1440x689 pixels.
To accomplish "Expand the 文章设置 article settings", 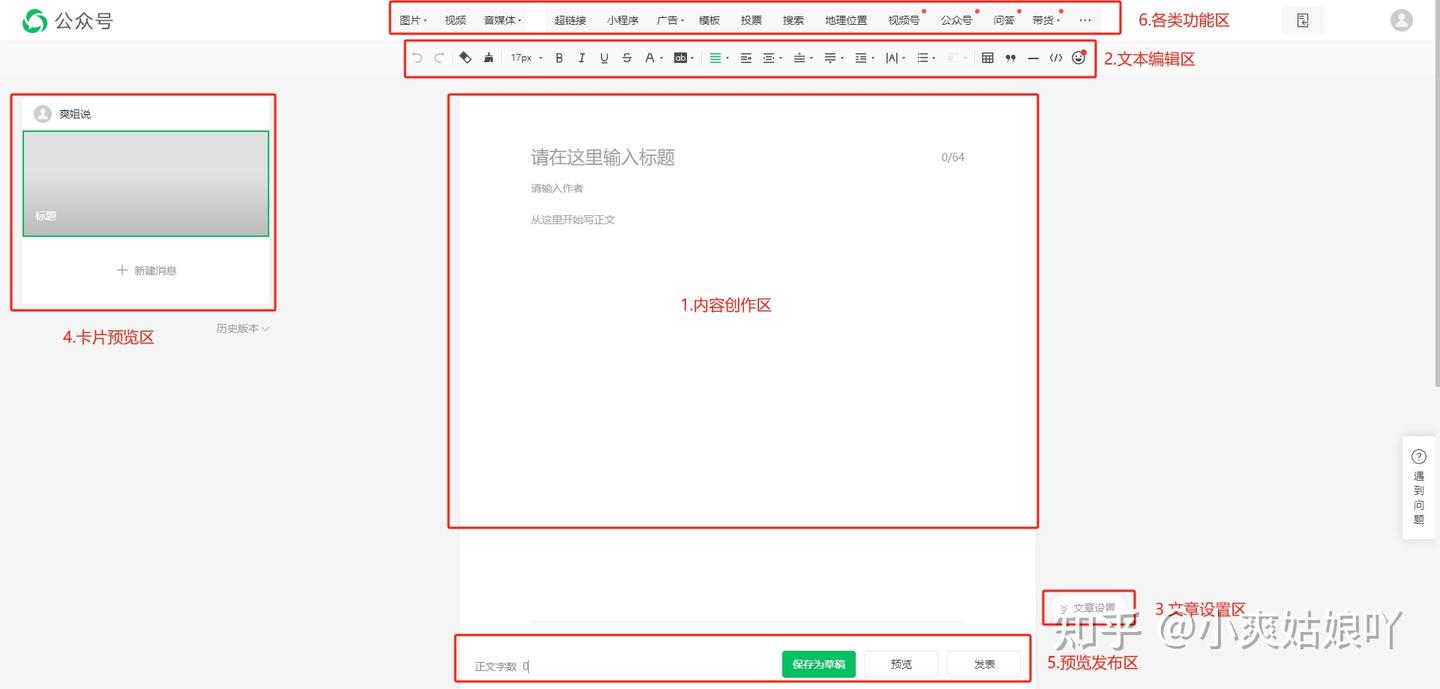I will tap(1088, 608).
